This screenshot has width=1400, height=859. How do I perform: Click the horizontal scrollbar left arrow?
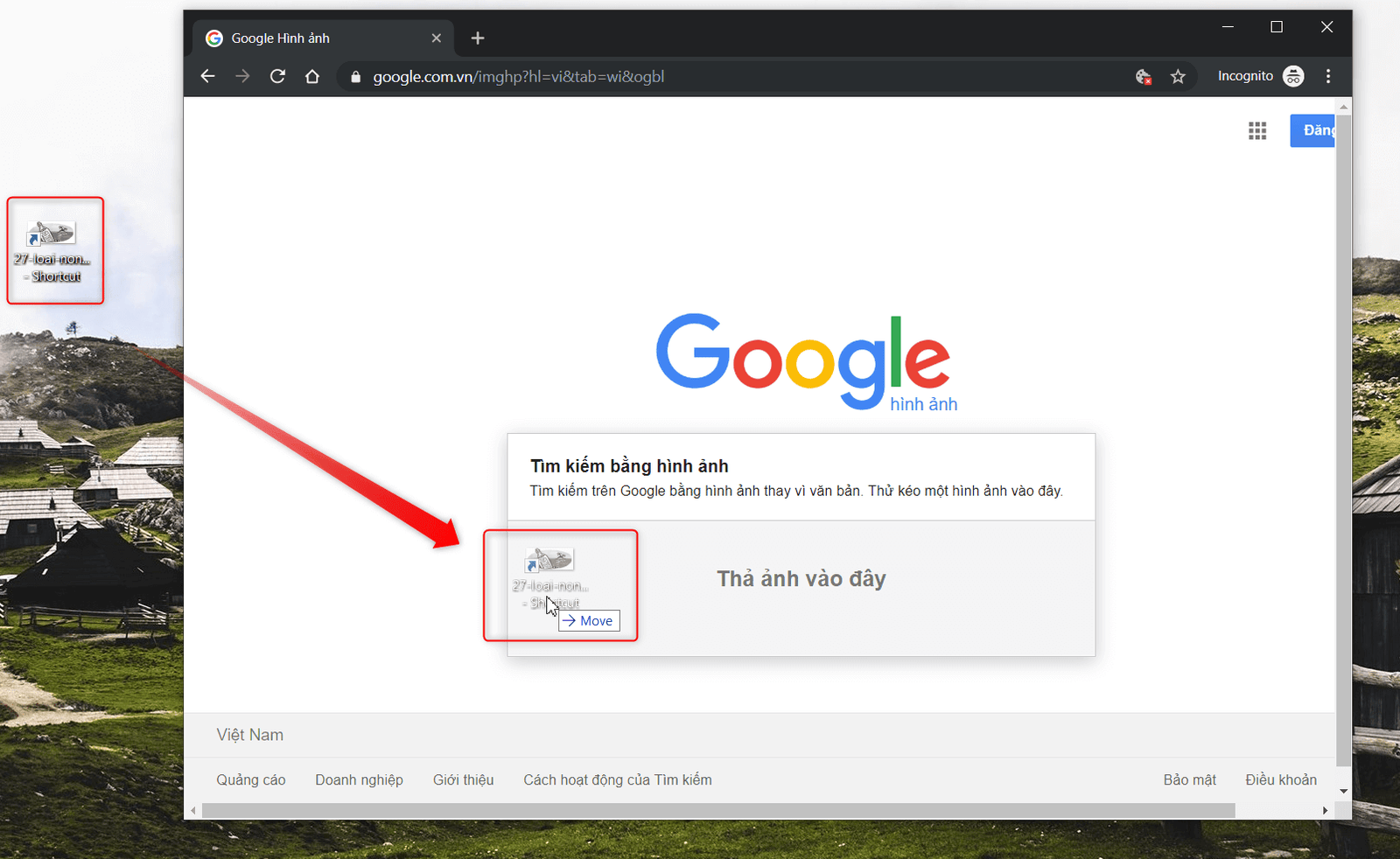click(192, 811)
